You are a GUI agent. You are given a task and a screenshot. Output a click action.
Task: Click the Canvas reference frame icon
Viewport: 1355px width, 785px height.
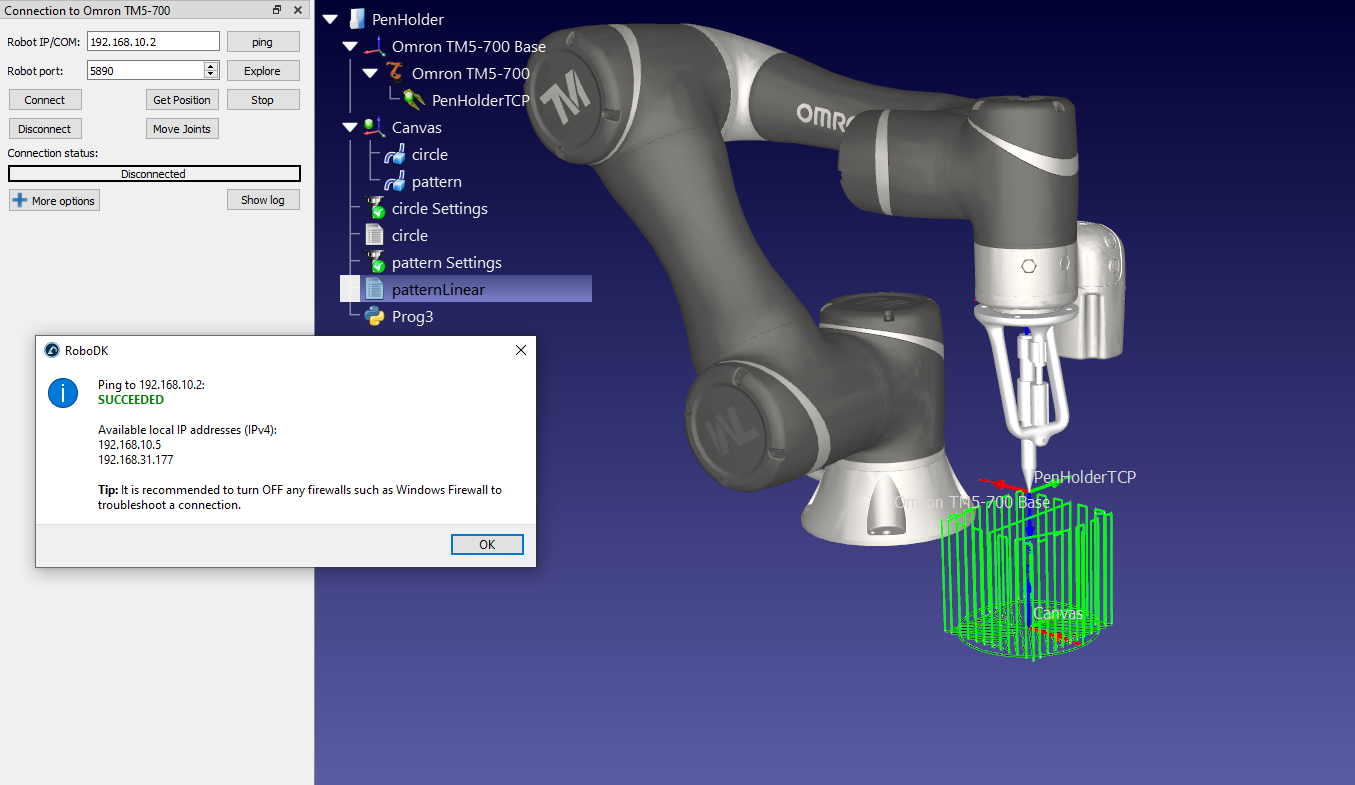[x=375, y=127]
